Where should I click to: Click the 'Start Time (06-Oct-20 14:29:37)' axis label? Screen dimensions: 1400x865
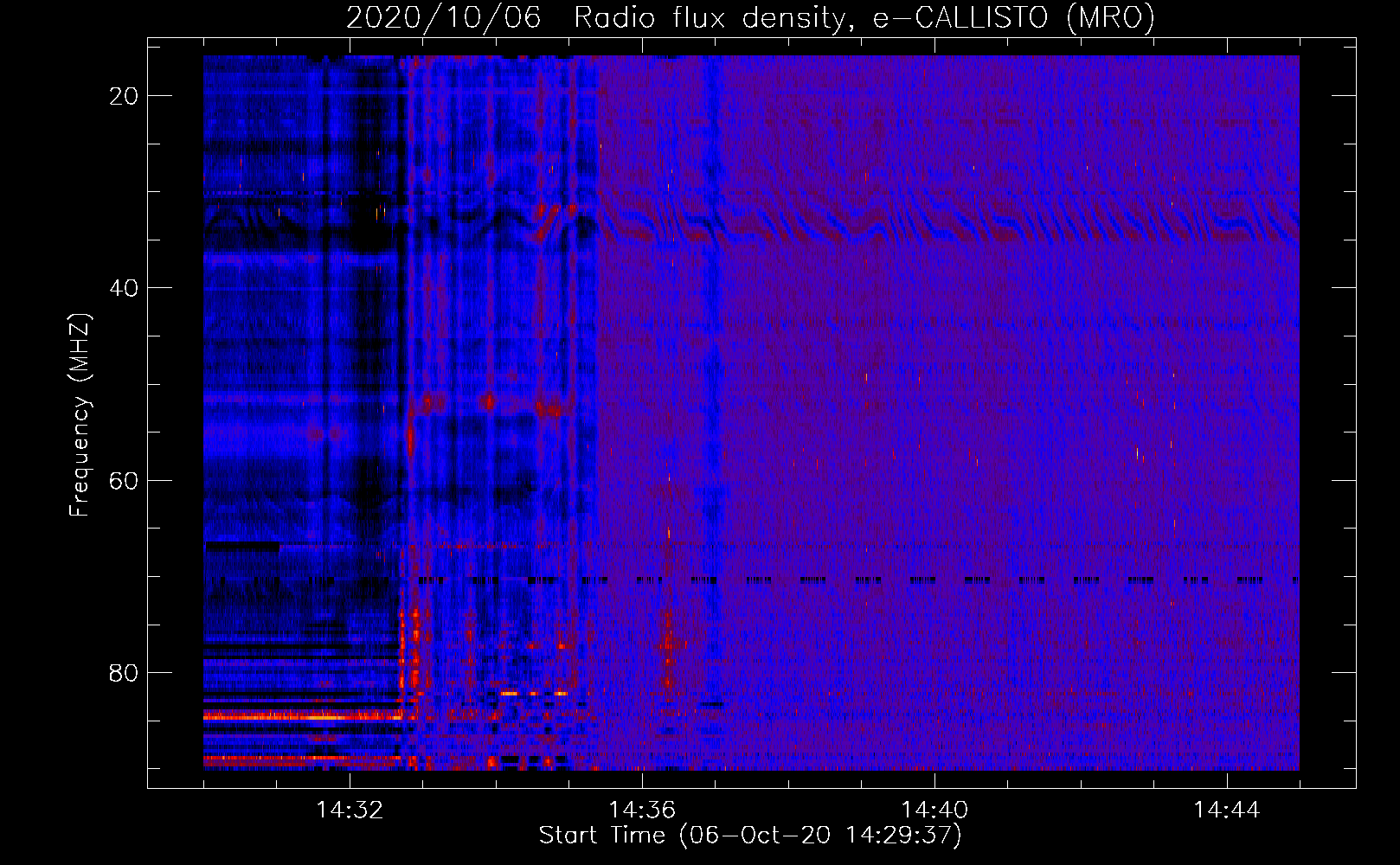[750, 836]
